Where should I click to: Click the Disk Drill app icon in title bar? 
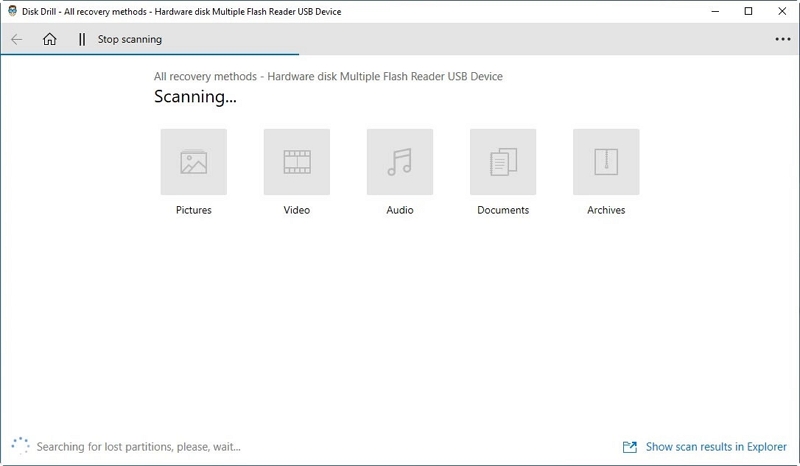tap(12, 11)
